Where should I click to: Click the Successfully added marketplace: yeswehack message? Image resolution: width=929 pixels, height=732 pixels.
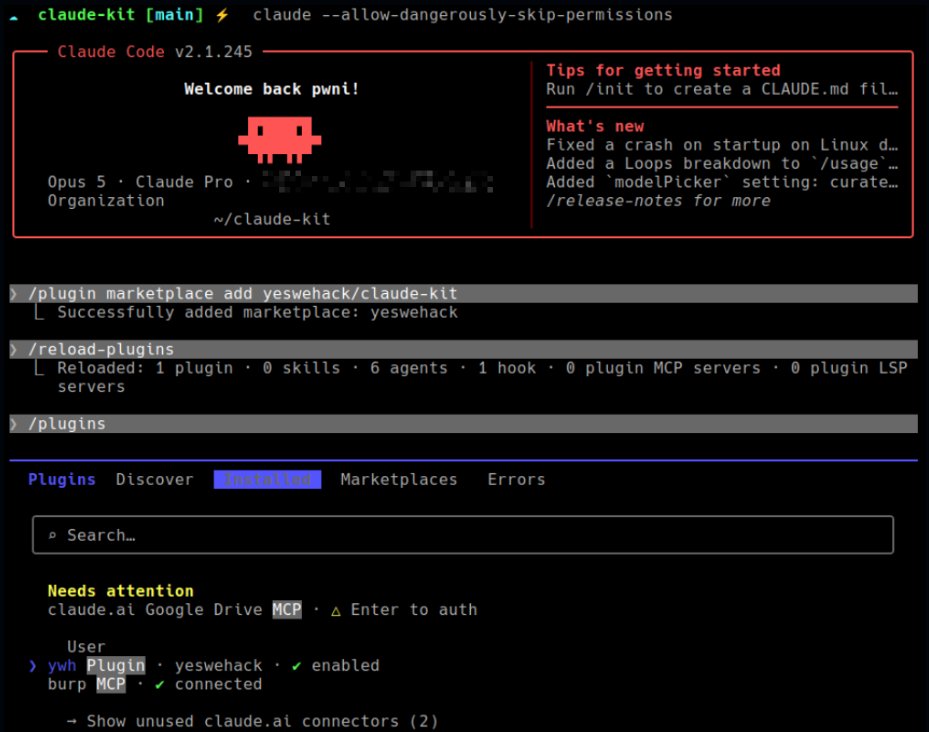pos(257,312)
